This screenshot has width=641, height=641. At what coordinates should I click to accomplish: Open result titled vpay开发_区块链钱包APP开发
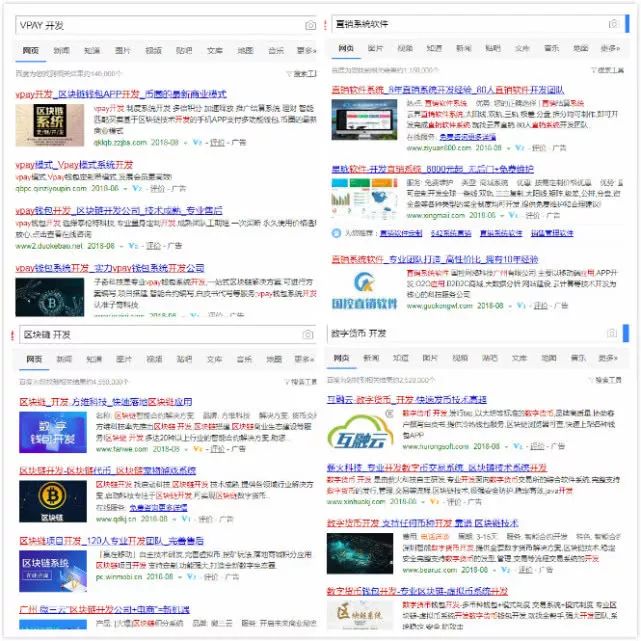click(x=121, y=94)
